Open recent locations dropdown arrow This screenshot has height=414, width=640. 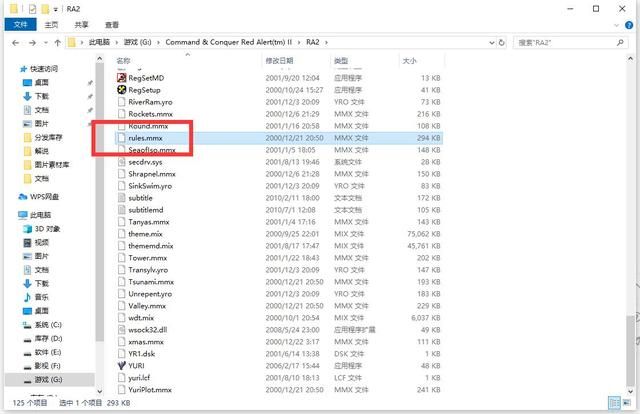coord(46,42)
